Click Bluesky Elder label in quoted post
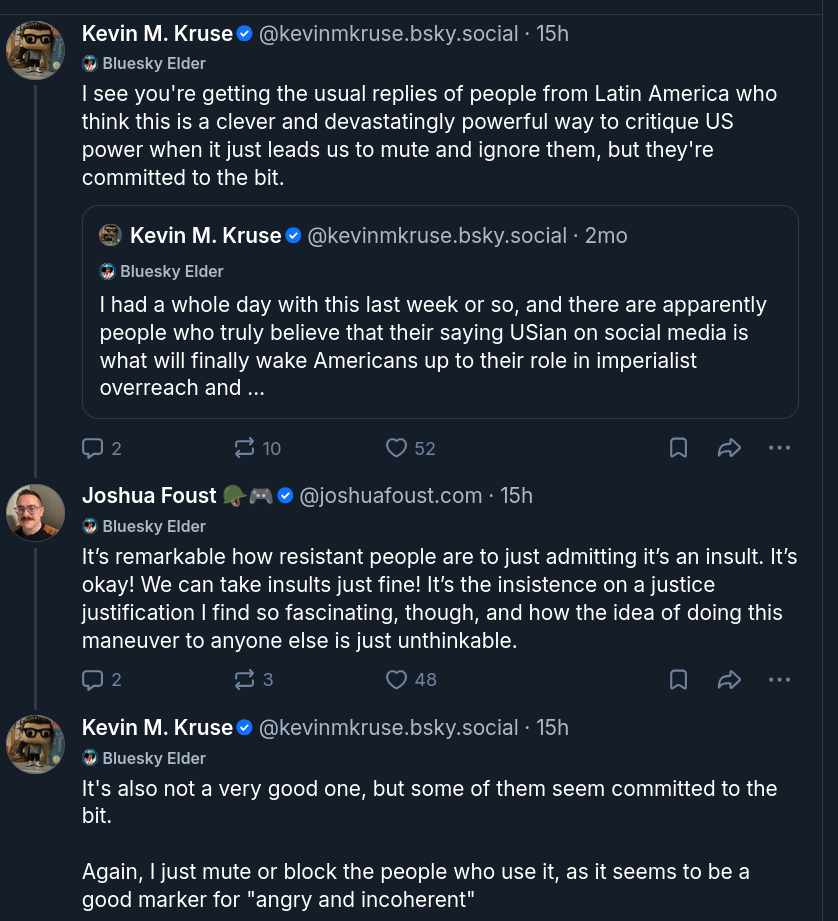The width and height of the screenshot is (838, 921). click(171, 271)
